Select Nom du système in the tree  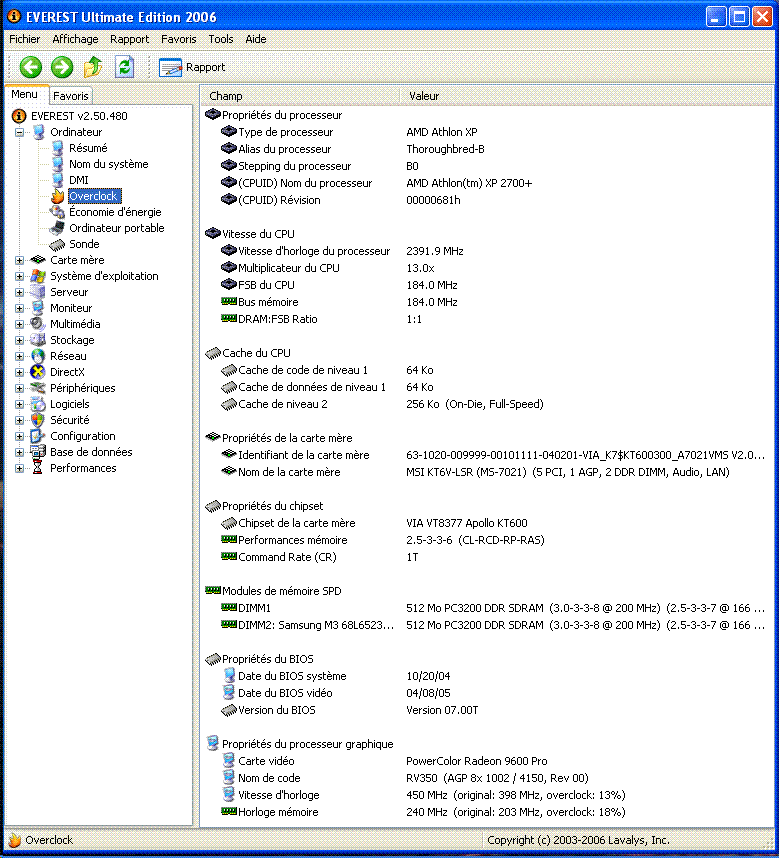pos(108,164)
